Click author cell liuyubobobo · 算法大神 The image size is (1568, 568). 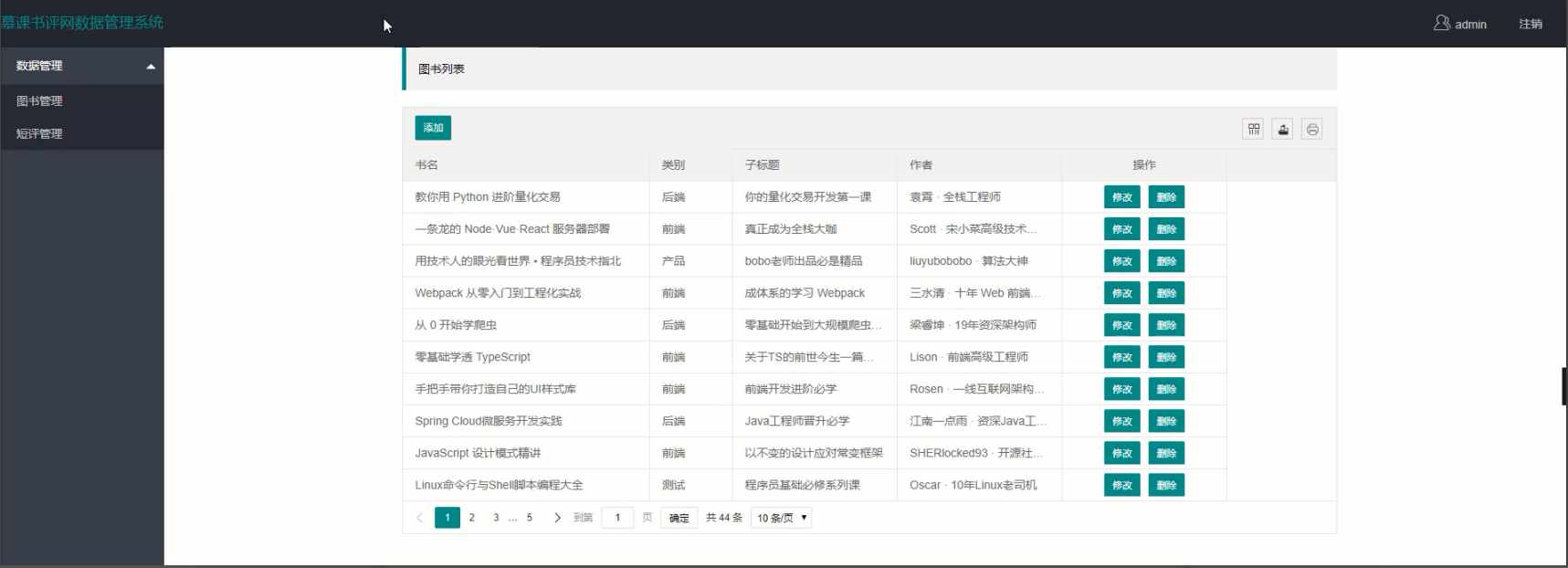[979, 261]
